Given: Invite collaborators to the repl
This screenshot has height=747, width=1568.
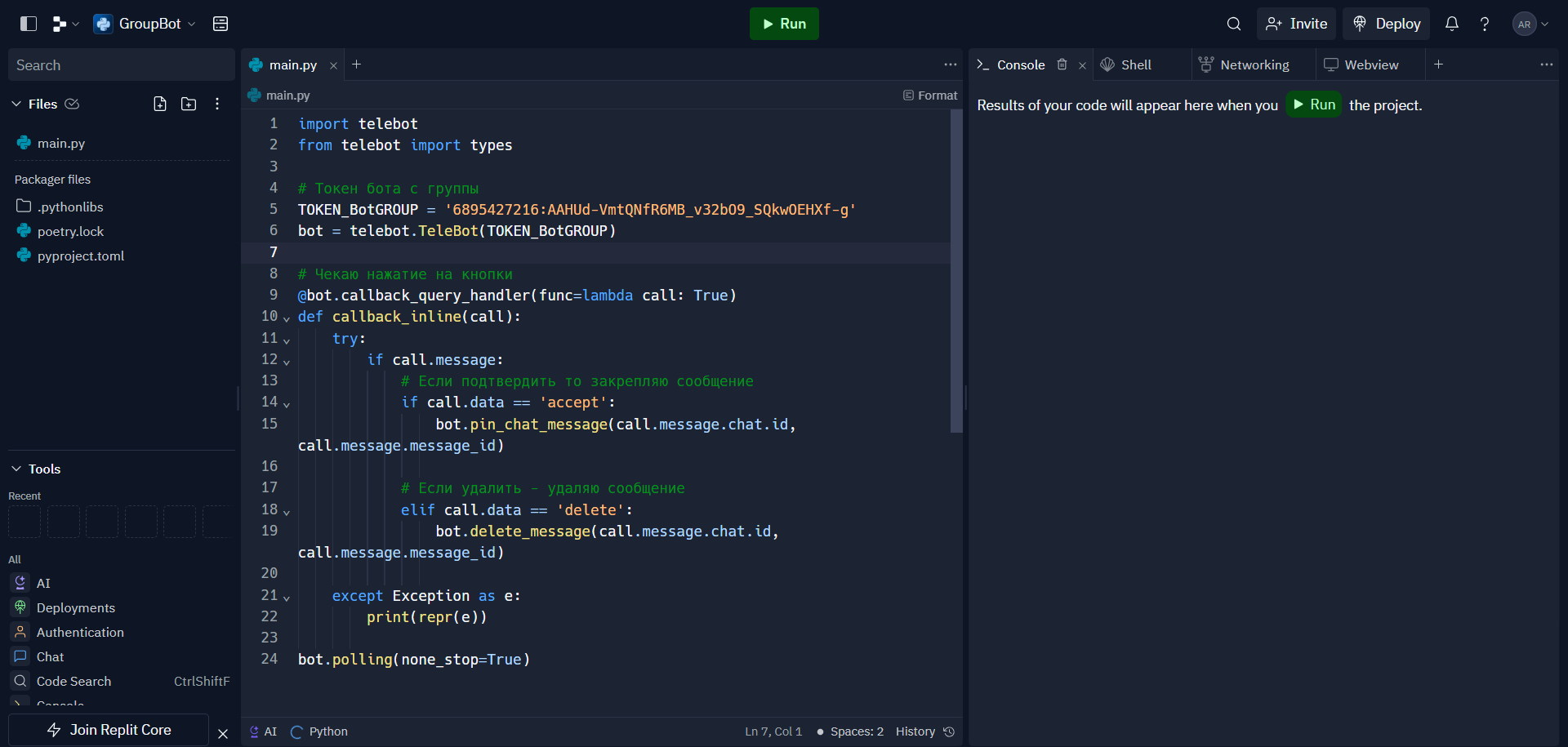Looking at the screenshot, I should pos(1296,24).
